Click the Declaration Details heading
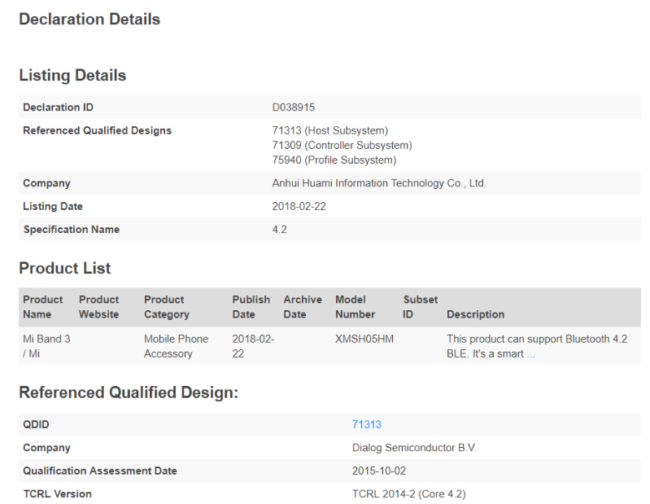650x504 pixels. pyautogui.click(x=90, y=19)
